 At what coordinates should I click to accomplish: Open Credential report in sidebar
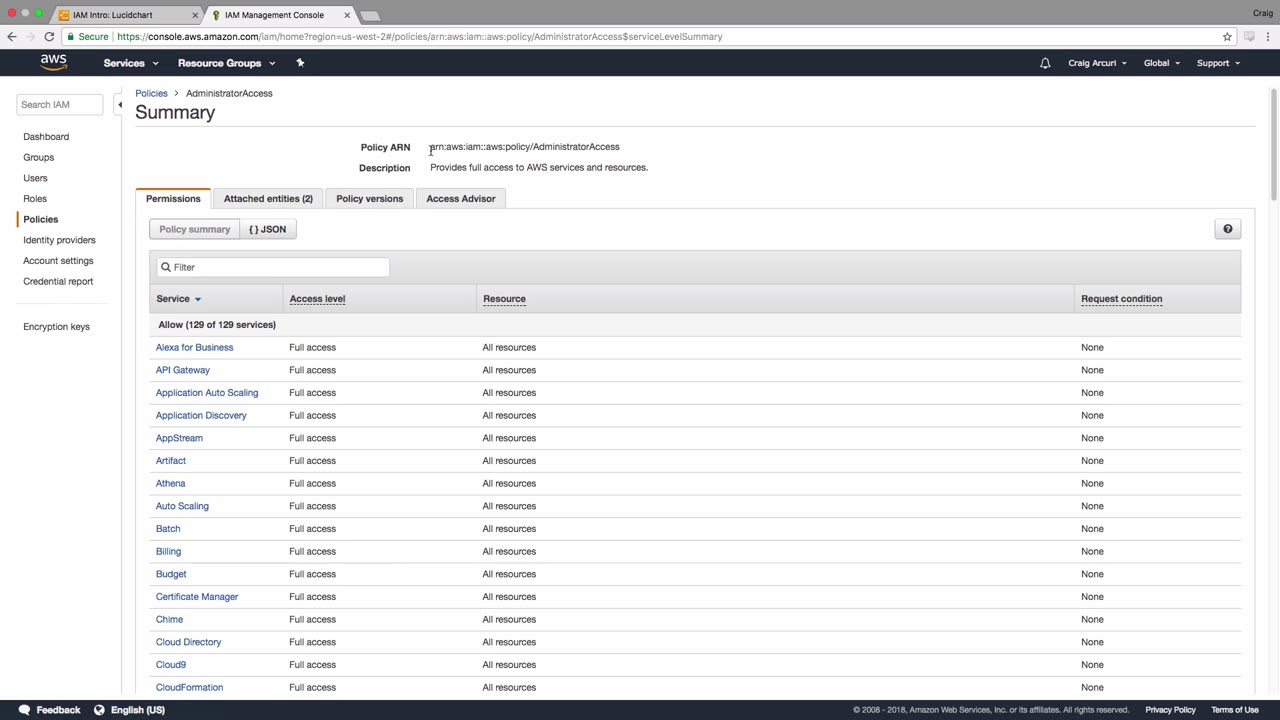click(58, 281)
